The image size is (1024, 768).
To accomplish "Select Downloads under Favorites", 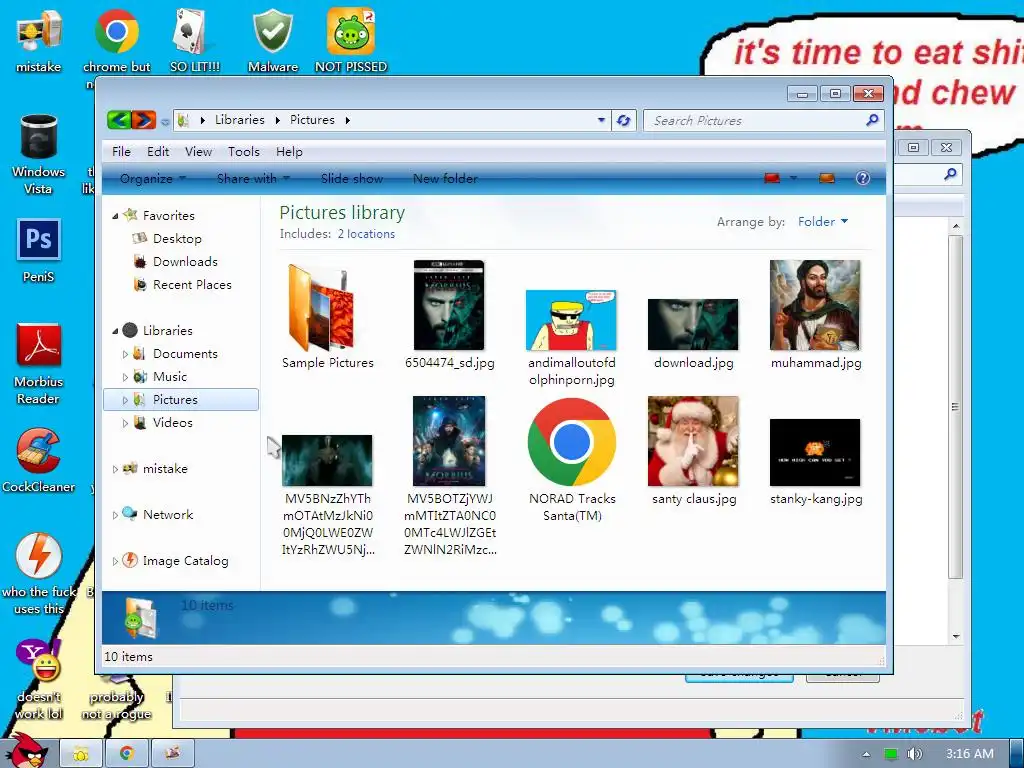I will (185, 262).
